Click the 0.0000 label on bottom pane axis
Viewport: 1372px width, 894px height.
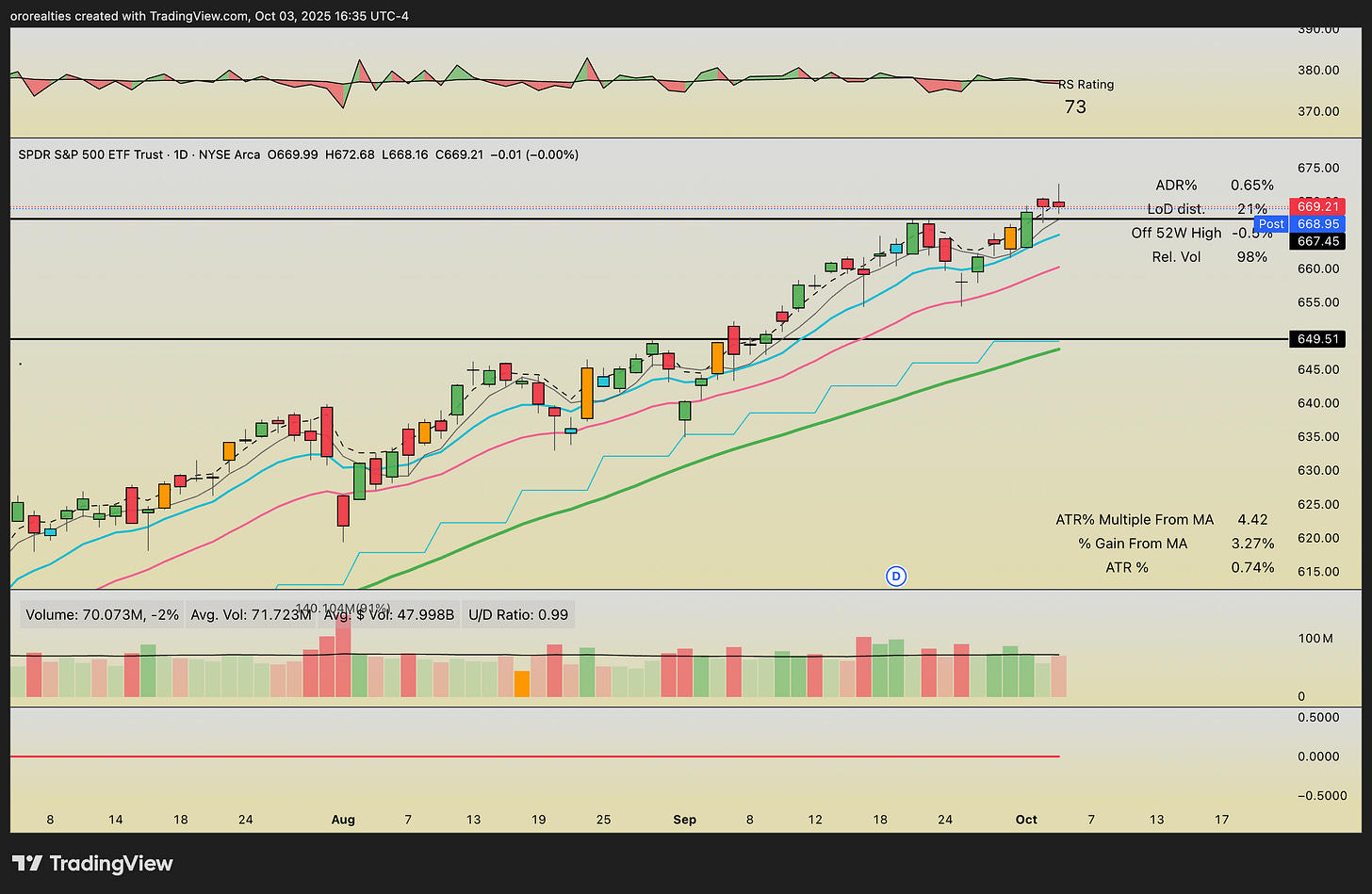[x=1318, y=756]
